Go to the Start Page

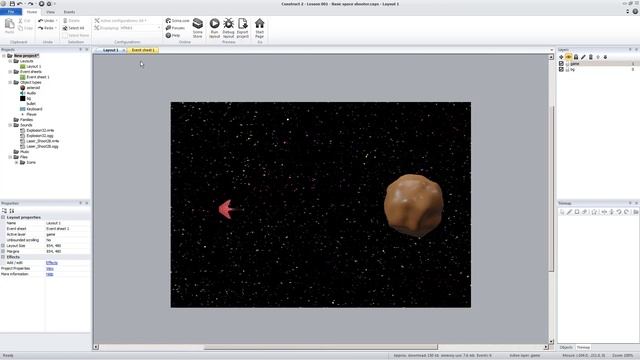point(259,28)
